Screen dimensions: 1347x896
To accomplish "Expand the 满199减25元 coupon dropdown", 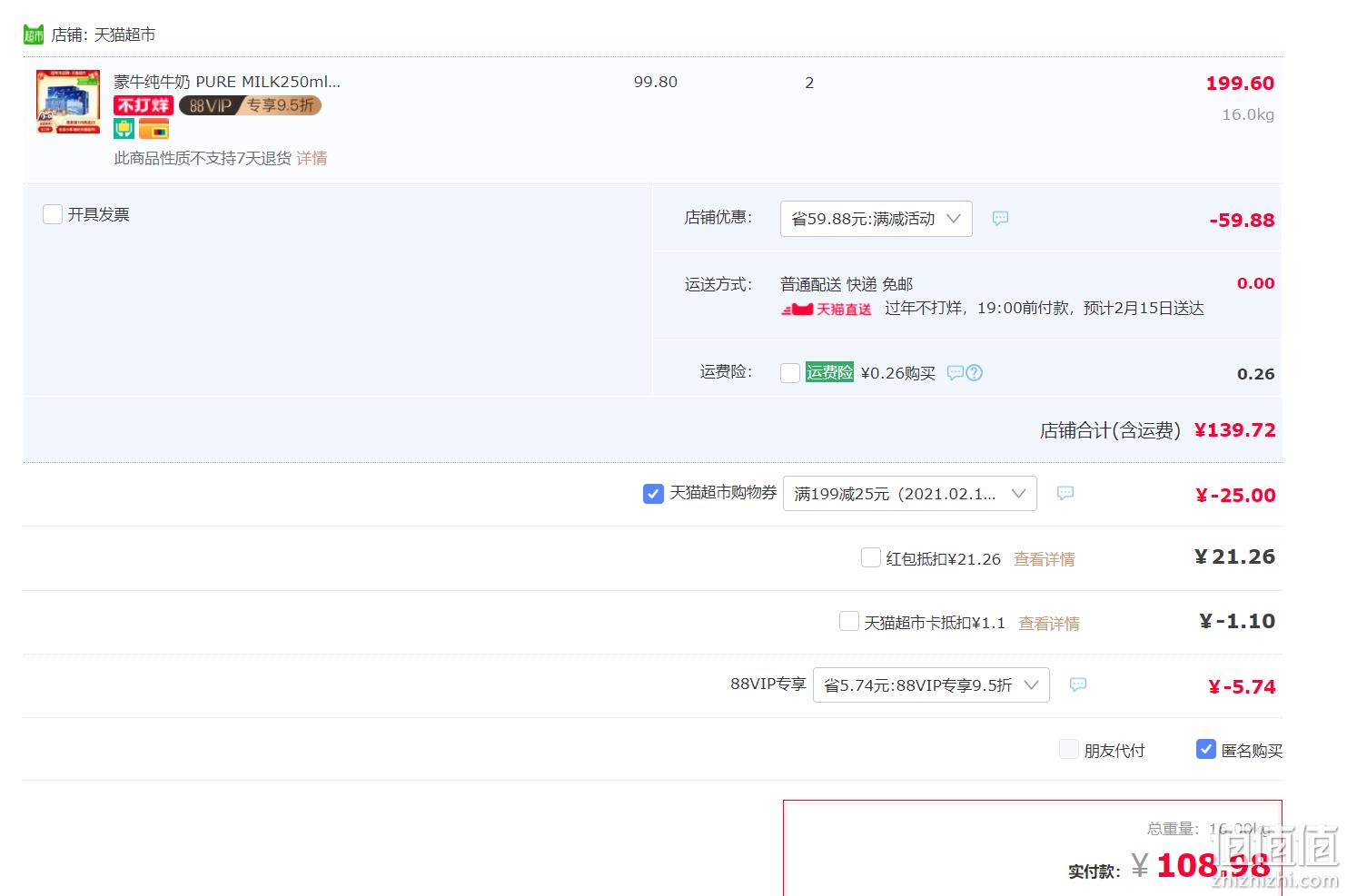I will point(909,494).
